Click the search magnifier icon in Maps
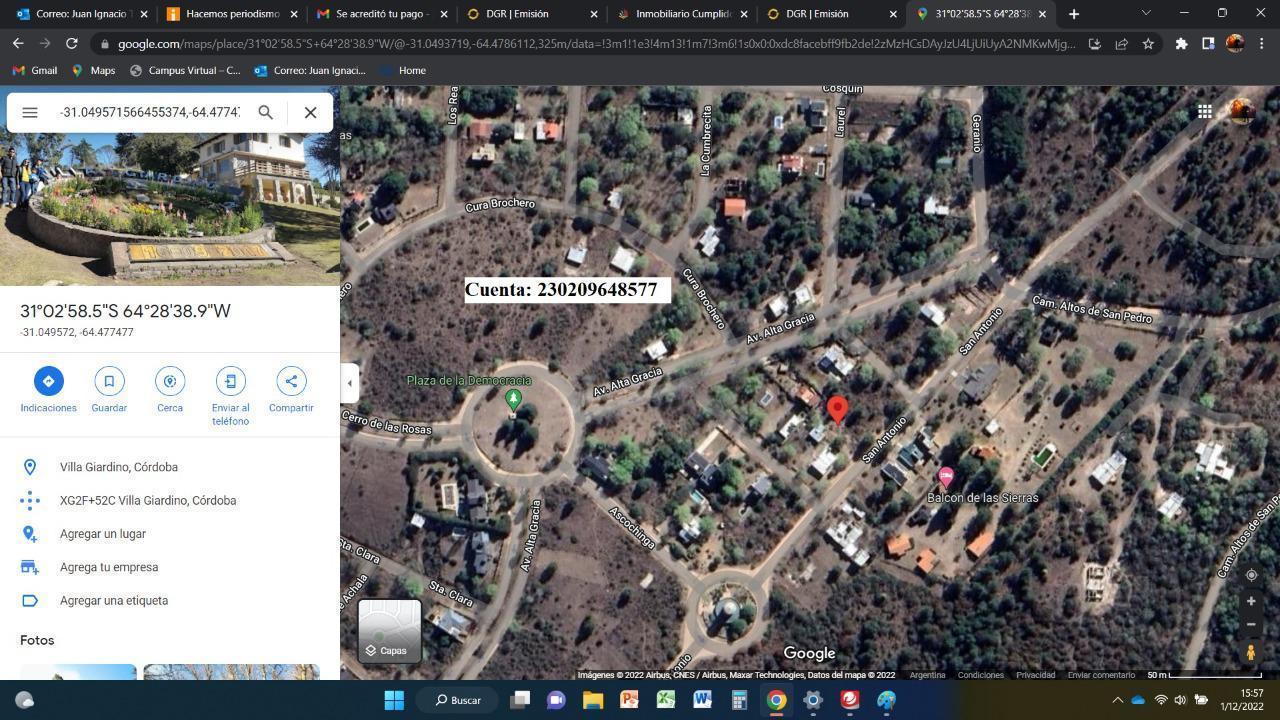This screenshot has width=1280, height=720. pyautogui.click(x=265, y=112)
